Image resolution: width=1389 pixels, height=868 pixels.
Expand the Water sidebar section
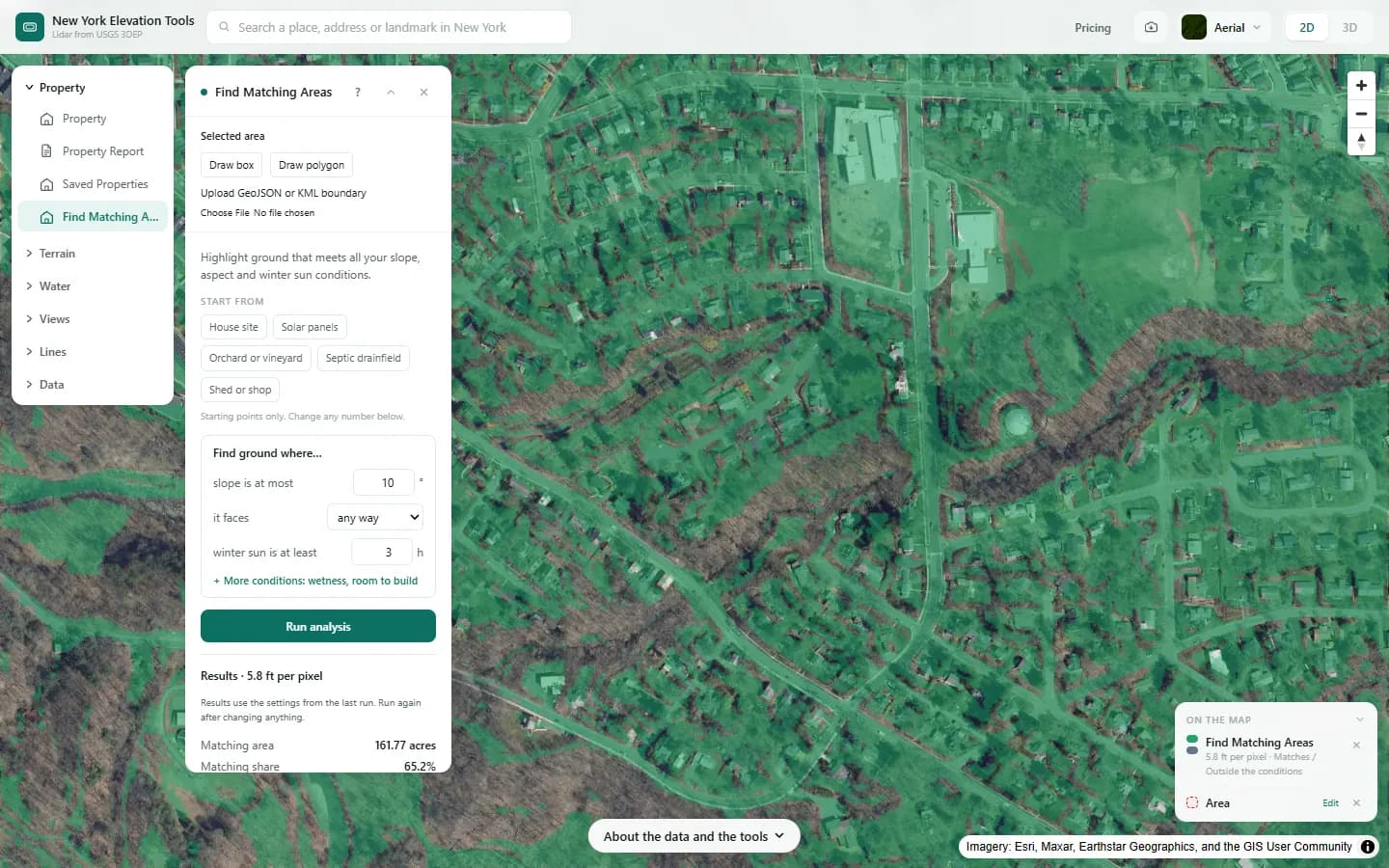[x=93, y=286]
